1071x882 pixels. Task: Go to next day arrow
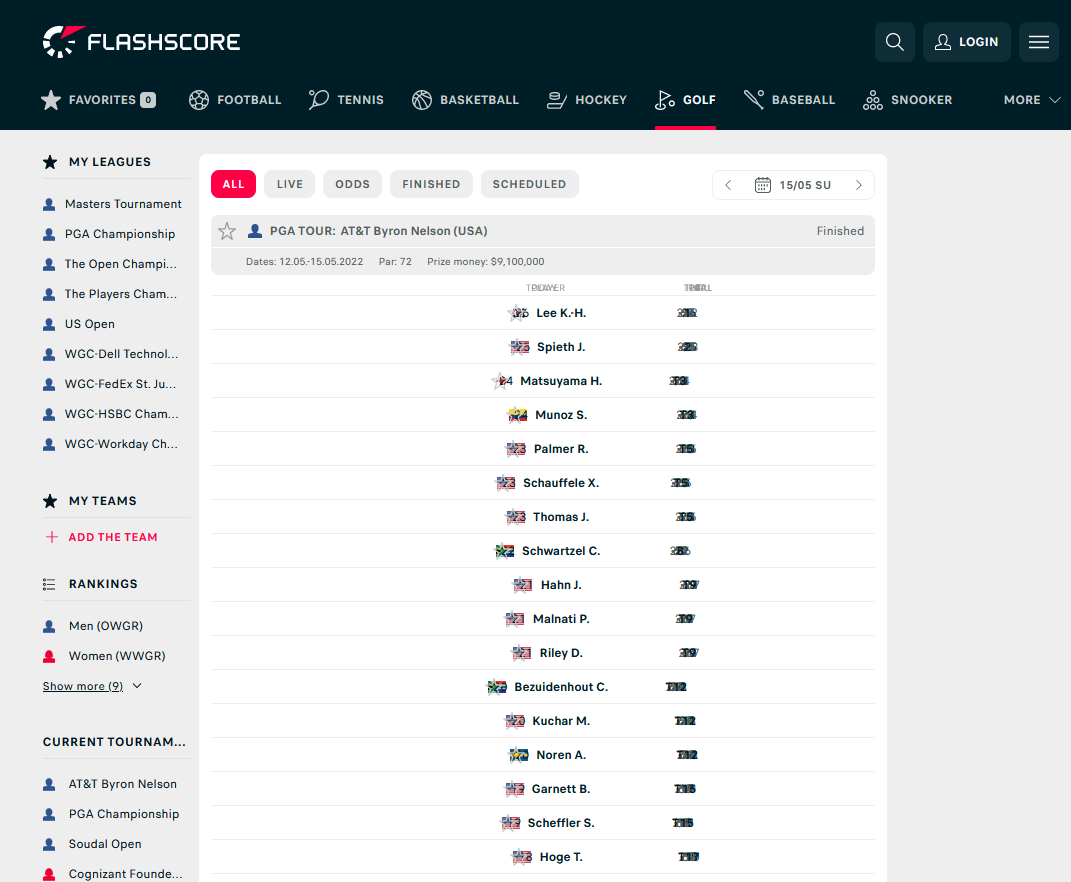(x=859, y=185)
